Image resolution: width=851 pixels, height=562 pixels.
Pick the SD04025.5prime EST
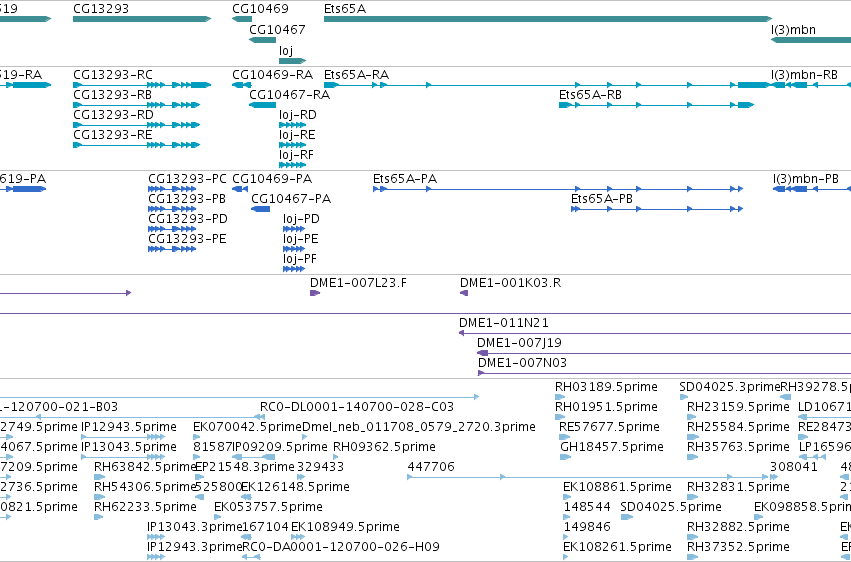[671, 507]
